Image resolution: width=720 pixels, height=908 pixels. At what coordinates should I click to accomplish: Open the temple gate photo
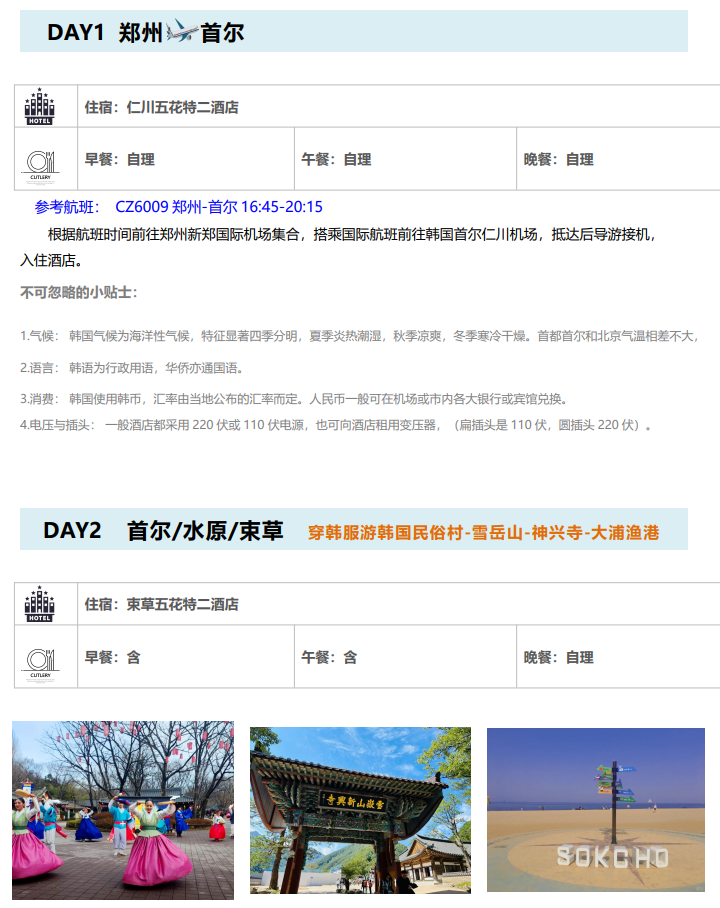point(360,809)
